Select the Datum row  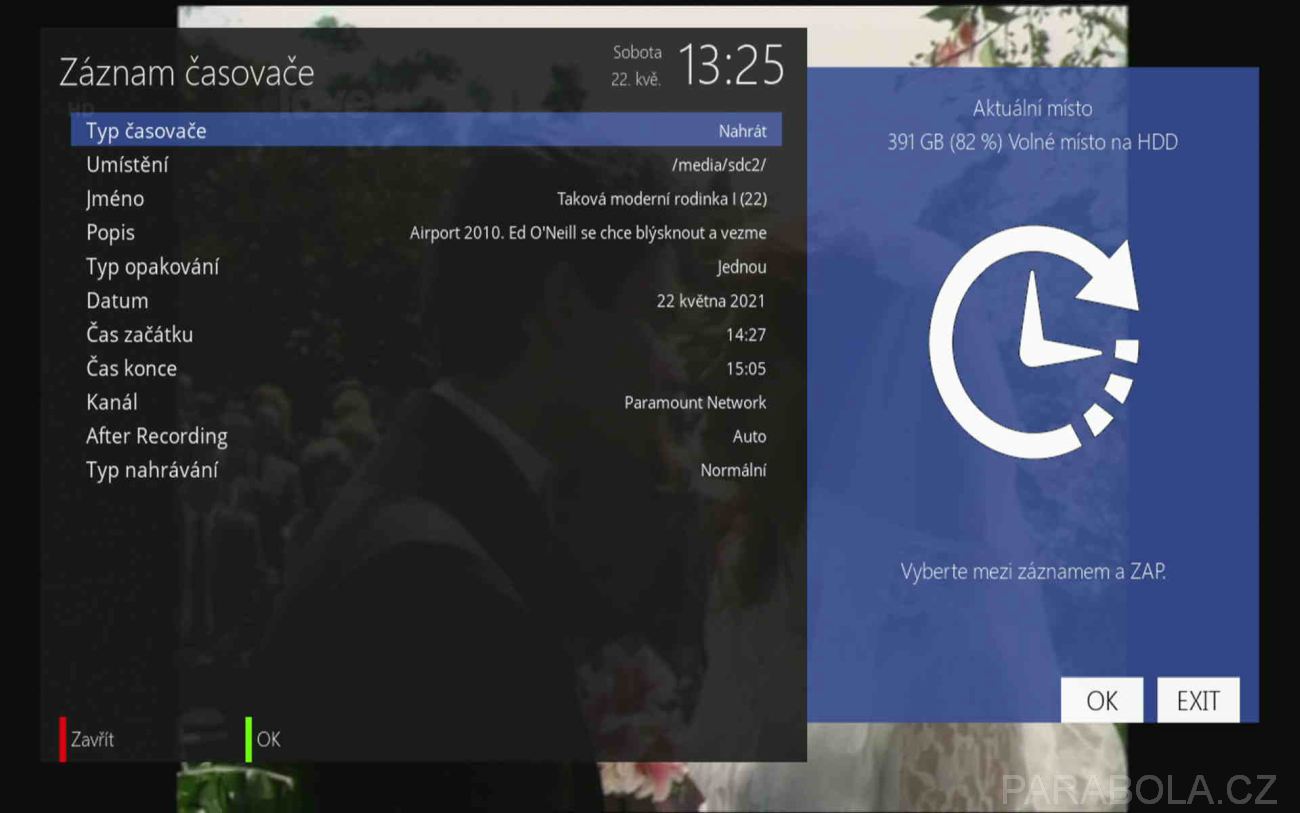(426, 301)
